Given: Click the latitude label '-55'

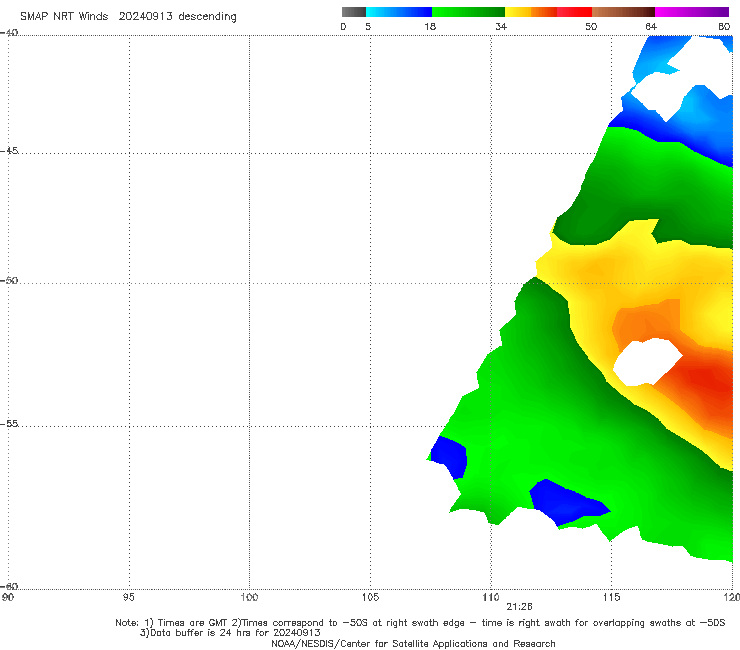Looking at the screenshot, I should click(x=9, y=423).
